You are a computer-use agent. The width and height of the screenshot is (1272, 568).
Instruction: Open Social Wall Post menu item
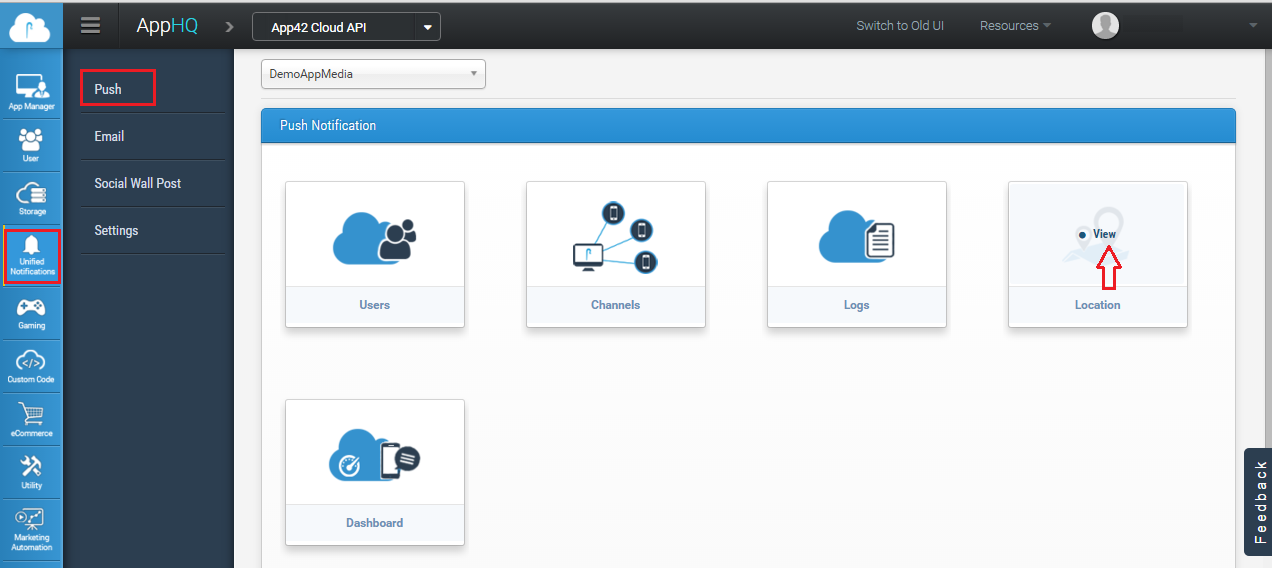[x=138, y=183]
